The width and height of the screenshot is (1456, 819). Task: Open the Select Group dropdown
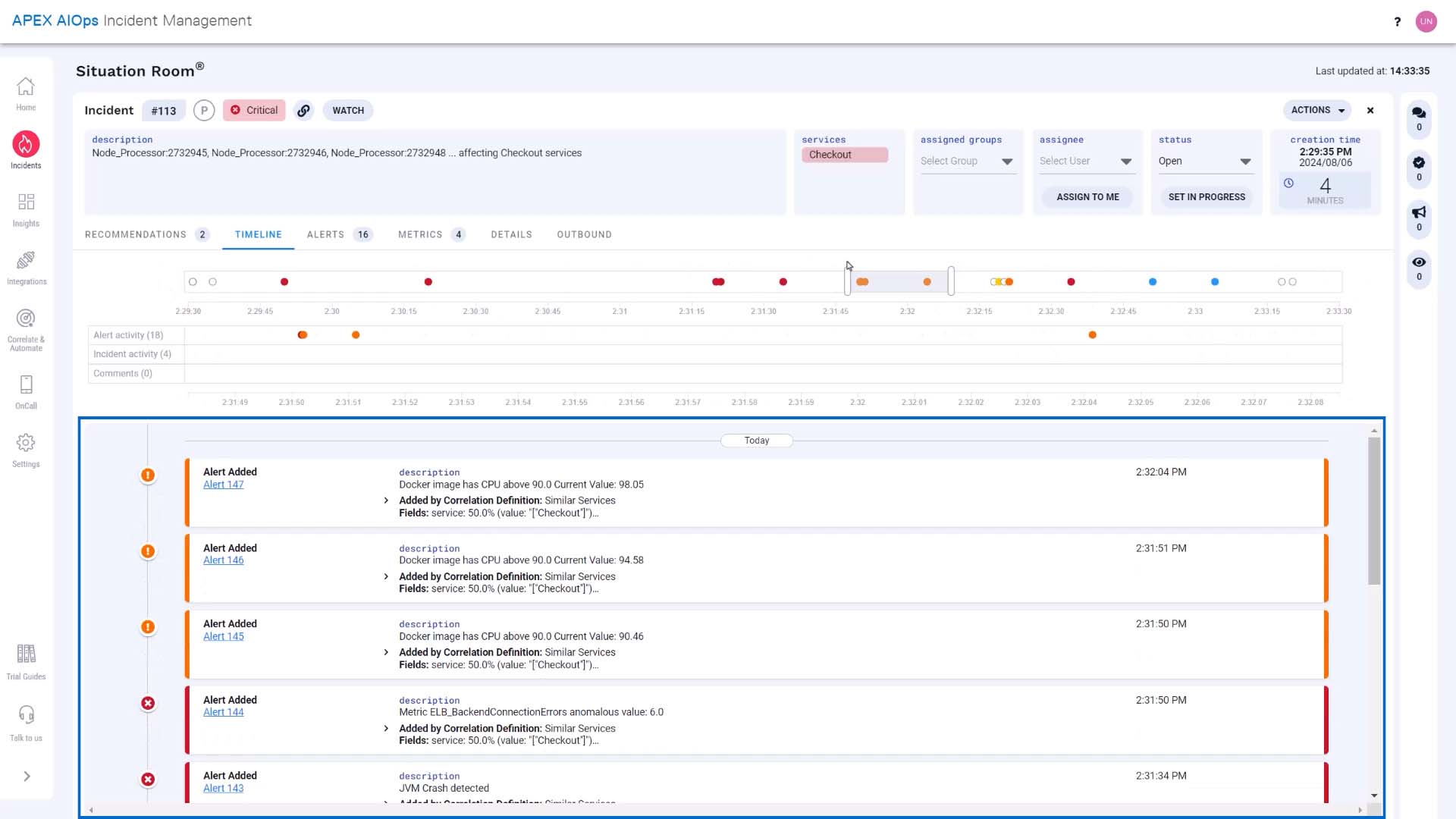(967, 162)
